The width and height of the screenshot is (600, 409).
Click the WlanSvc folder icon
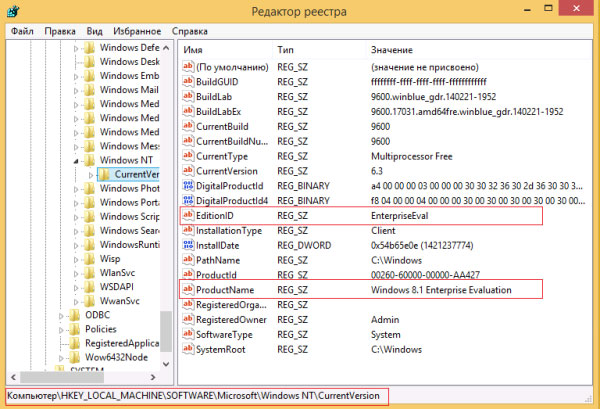pos(89,273)
